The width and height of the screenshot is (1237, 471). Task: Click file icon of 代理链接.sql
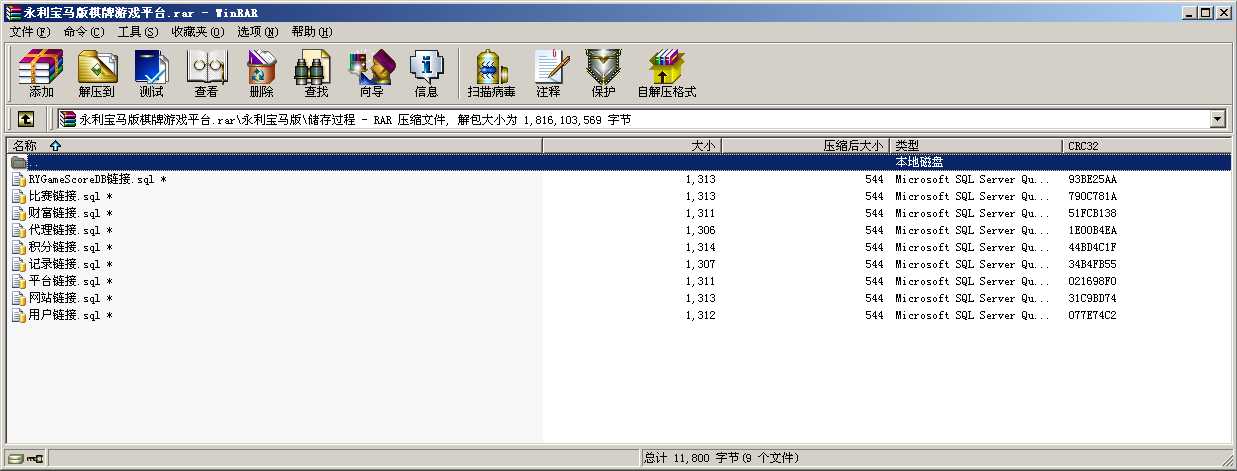coord(19,230)
